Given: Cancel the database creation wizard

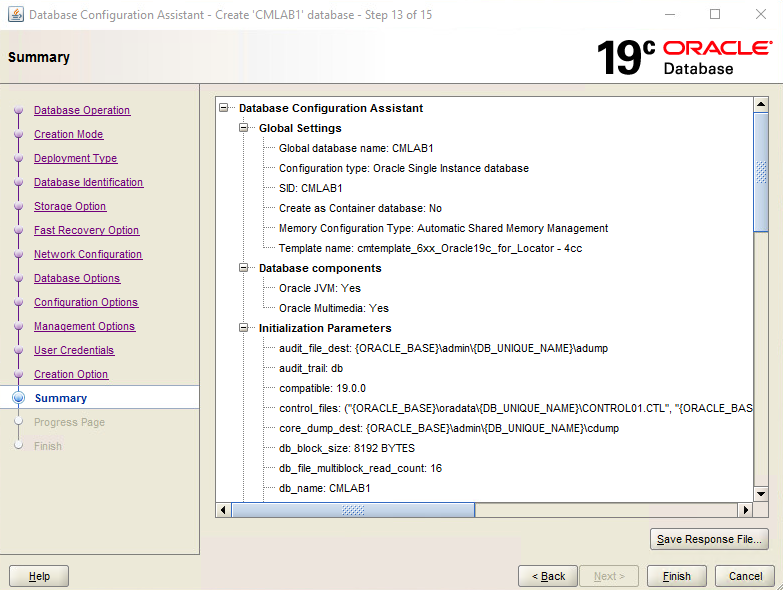Looking at the screenshot, I should [x=745, y=576].
